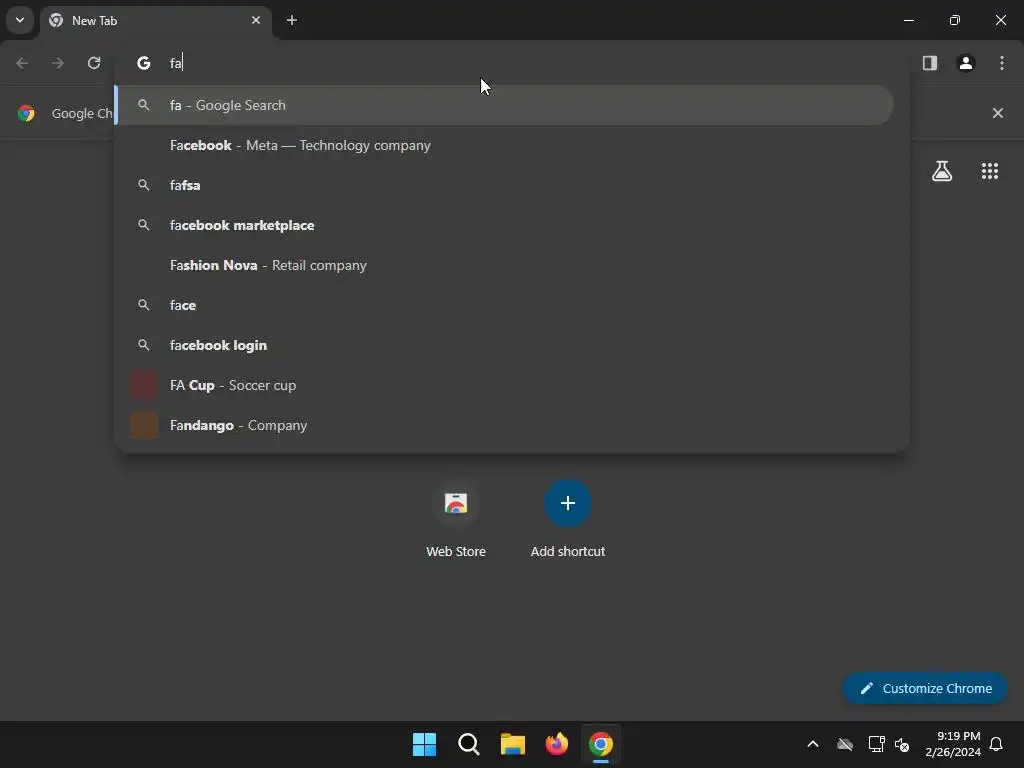Screen dimensions: 1024x768
Task: Click the Google G icon in the address bar
Action: (144, 63)
